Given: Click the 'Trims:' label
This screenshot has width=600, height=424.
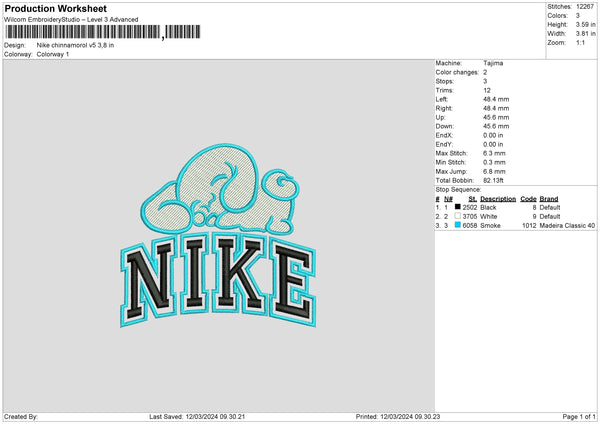Looking at the screenshot, I should (x=445, y=90).
